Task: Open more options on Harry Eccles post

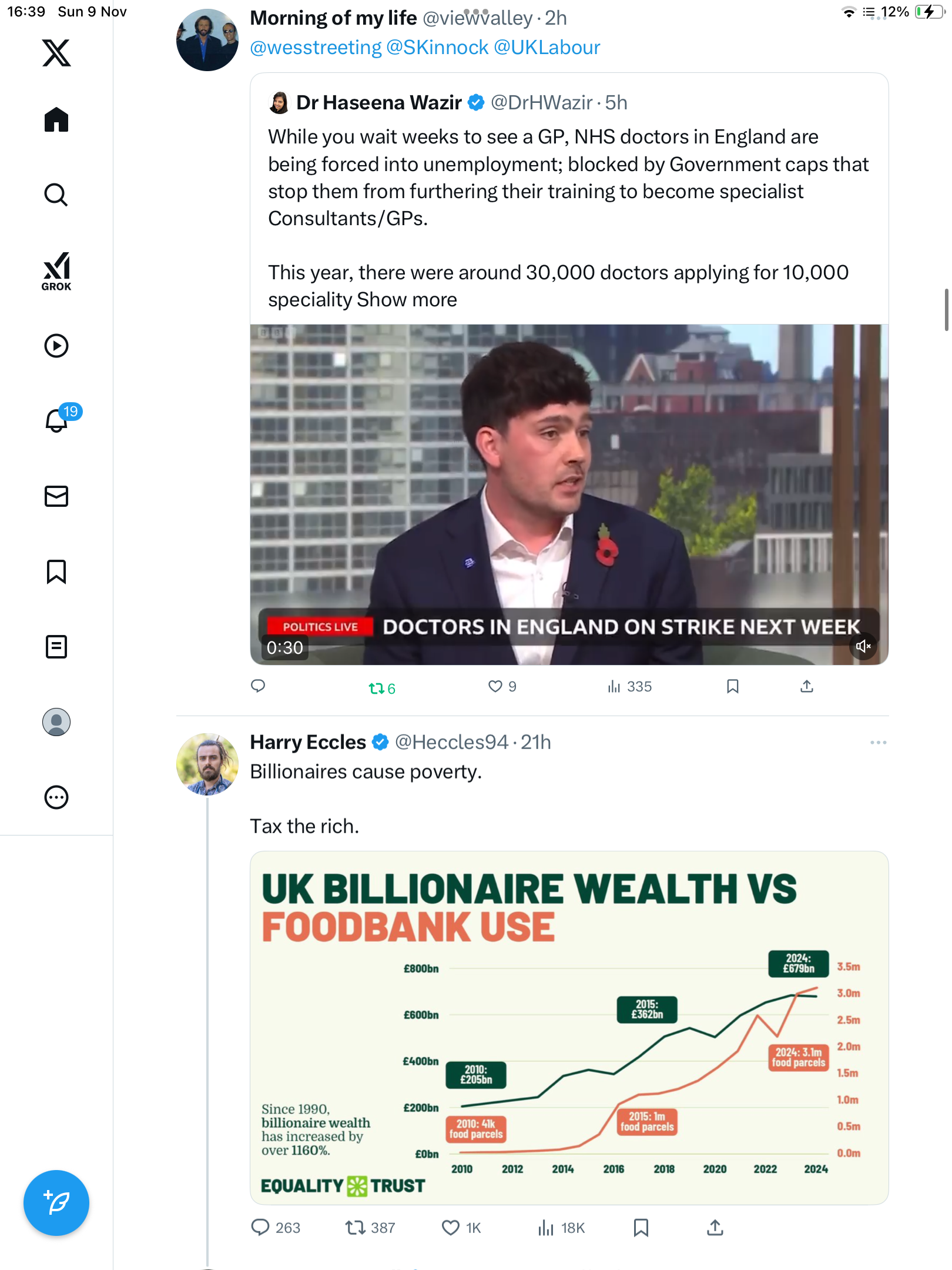Action: tap(878, 743)
